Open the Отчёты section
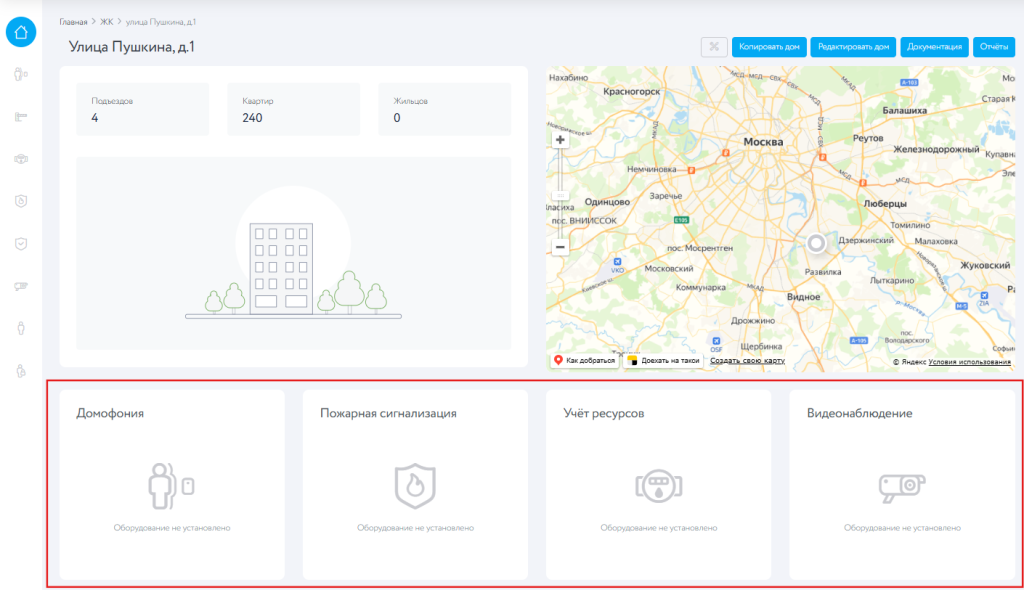Viewport: 1024px width, 590px height. tap(993, 46)
